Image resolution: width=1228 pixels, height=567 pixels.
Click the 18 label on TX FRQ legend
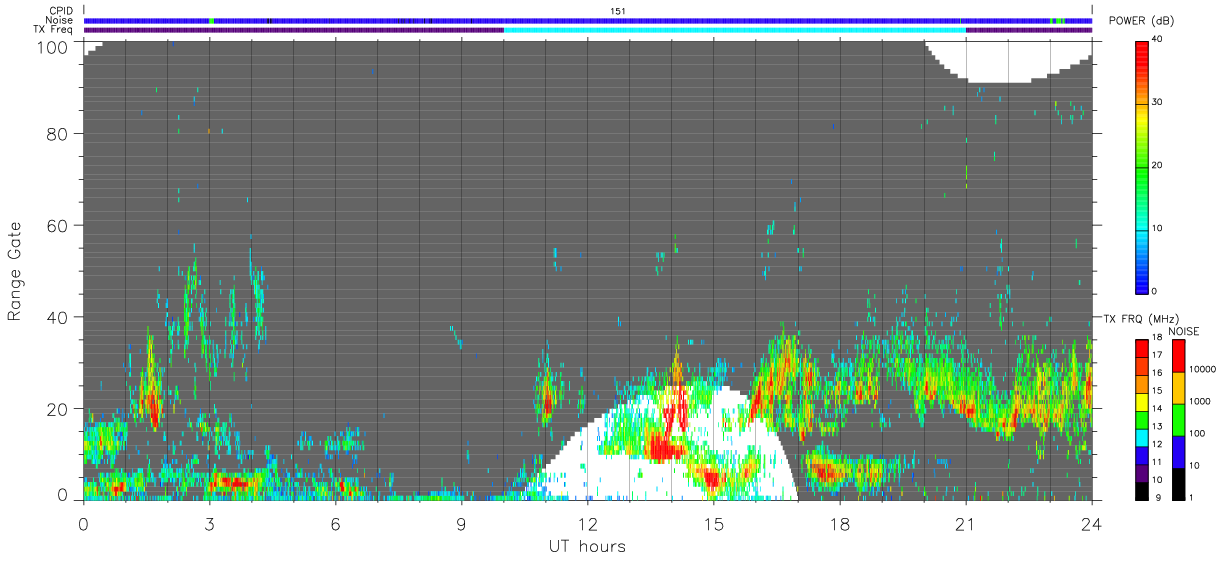tap(1157, 339)
